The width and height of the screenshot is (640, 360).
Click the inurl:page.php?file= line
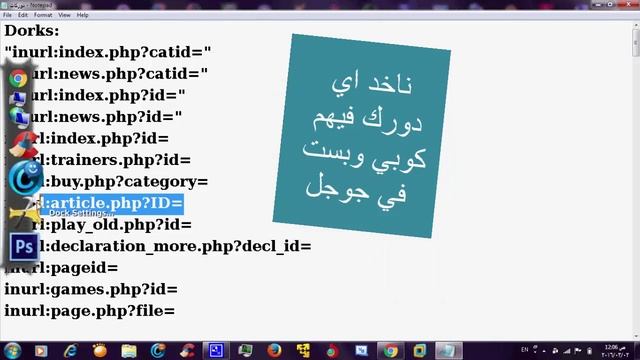89,311
